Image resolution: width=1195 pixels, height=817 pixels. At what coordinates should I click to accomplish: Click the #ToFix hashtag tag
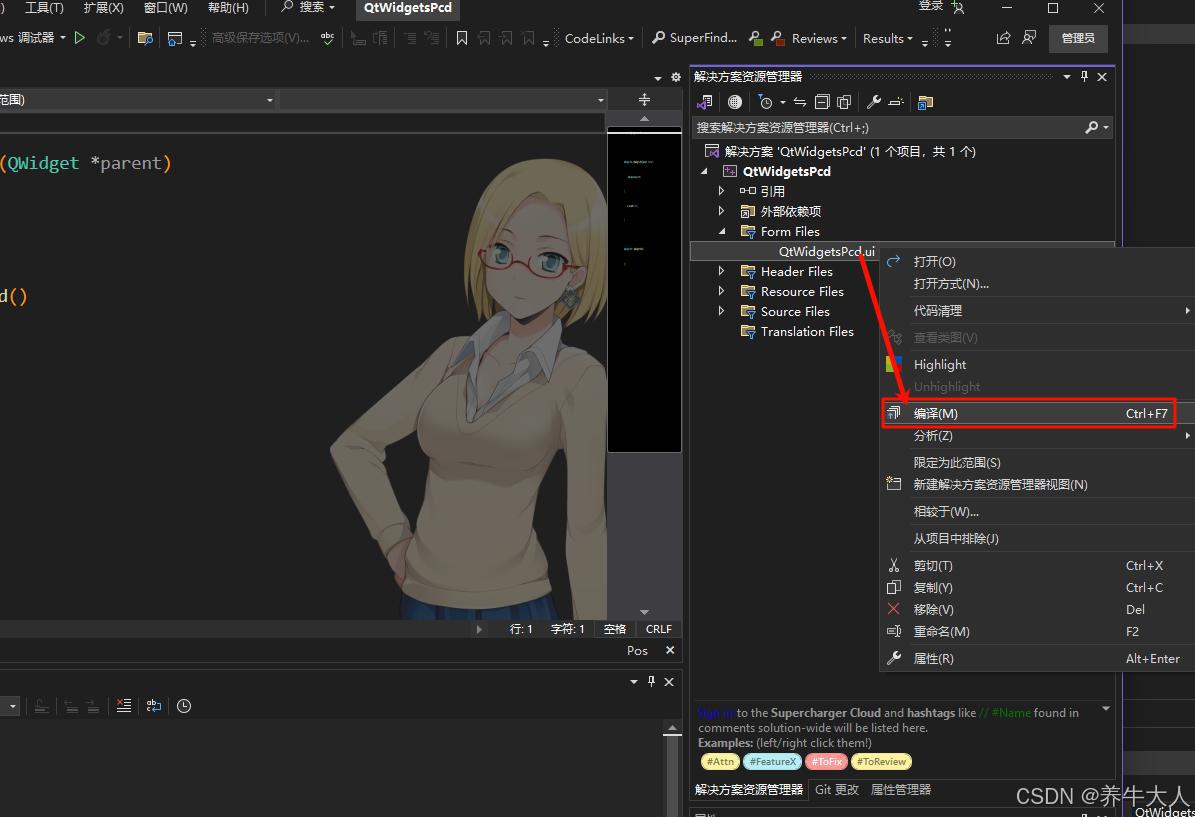coord(826,761)
